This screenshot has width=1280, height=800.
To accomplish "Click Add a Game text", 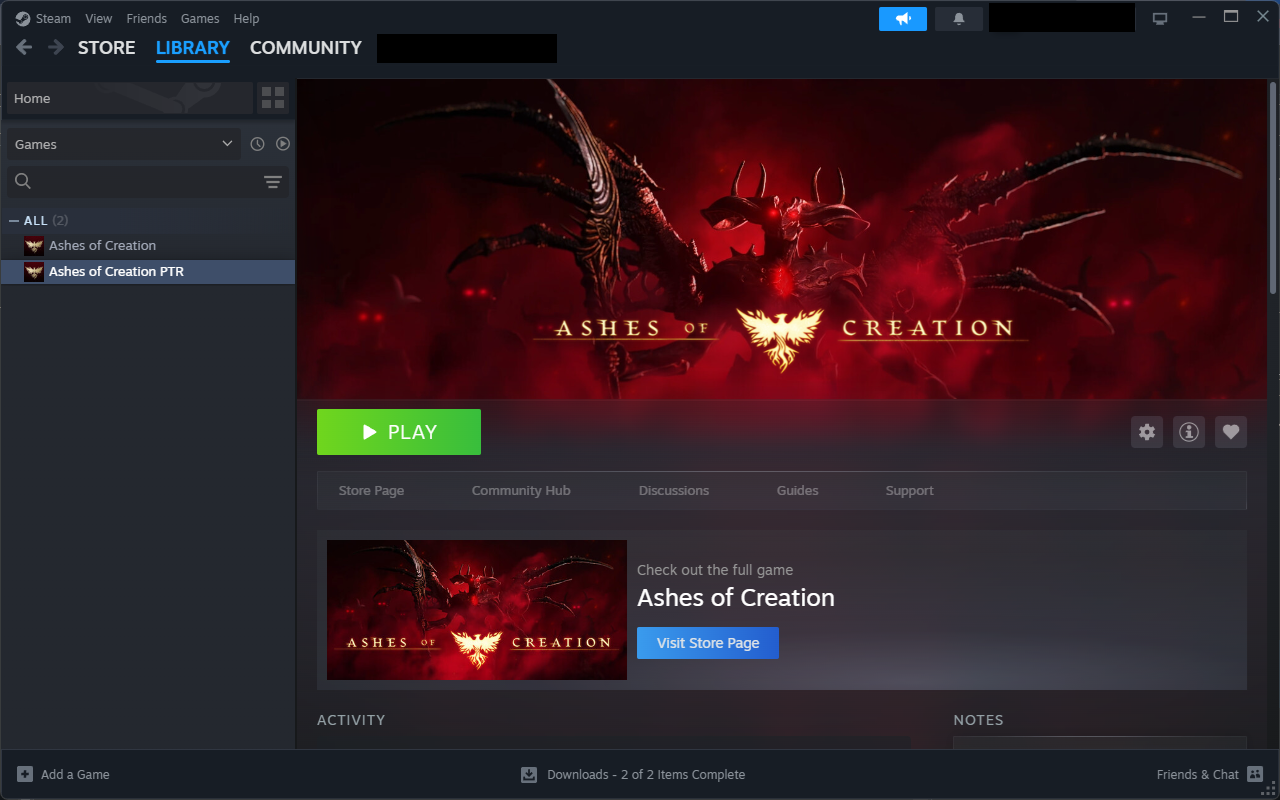I will [x=75, y=774].
